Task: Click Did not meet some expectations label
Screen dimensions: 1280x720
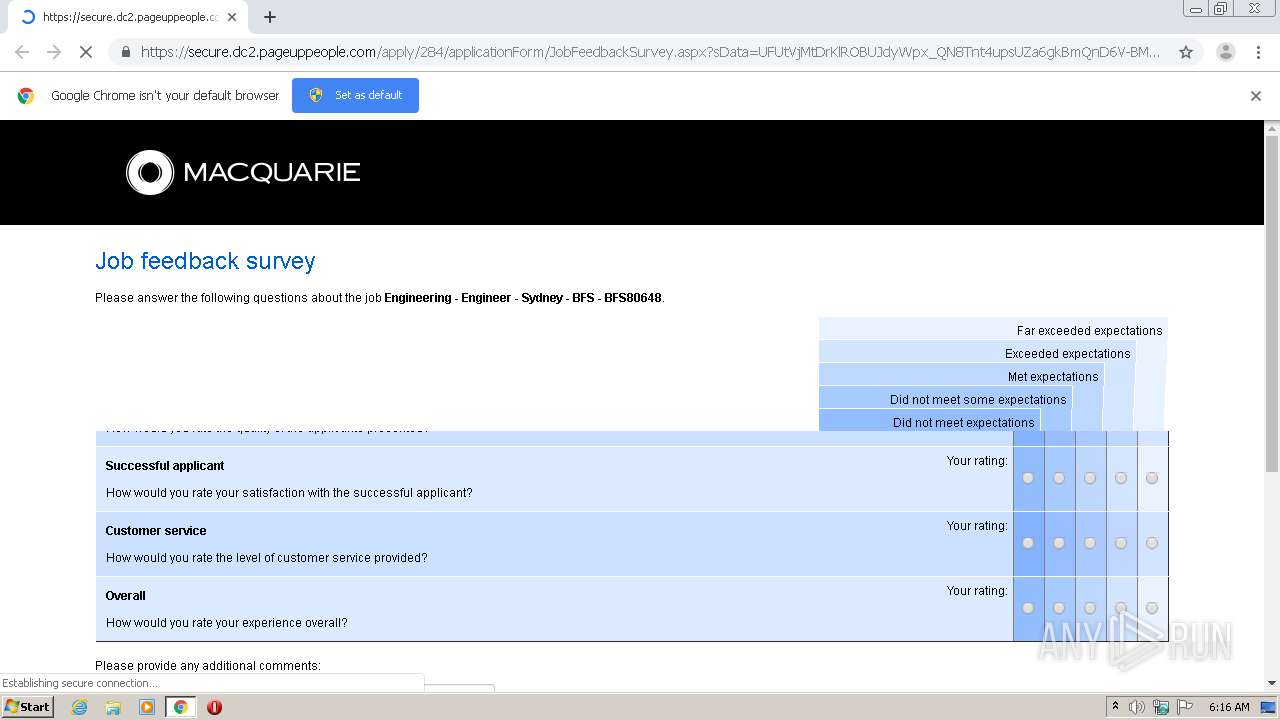Action: tap(978, 400)
